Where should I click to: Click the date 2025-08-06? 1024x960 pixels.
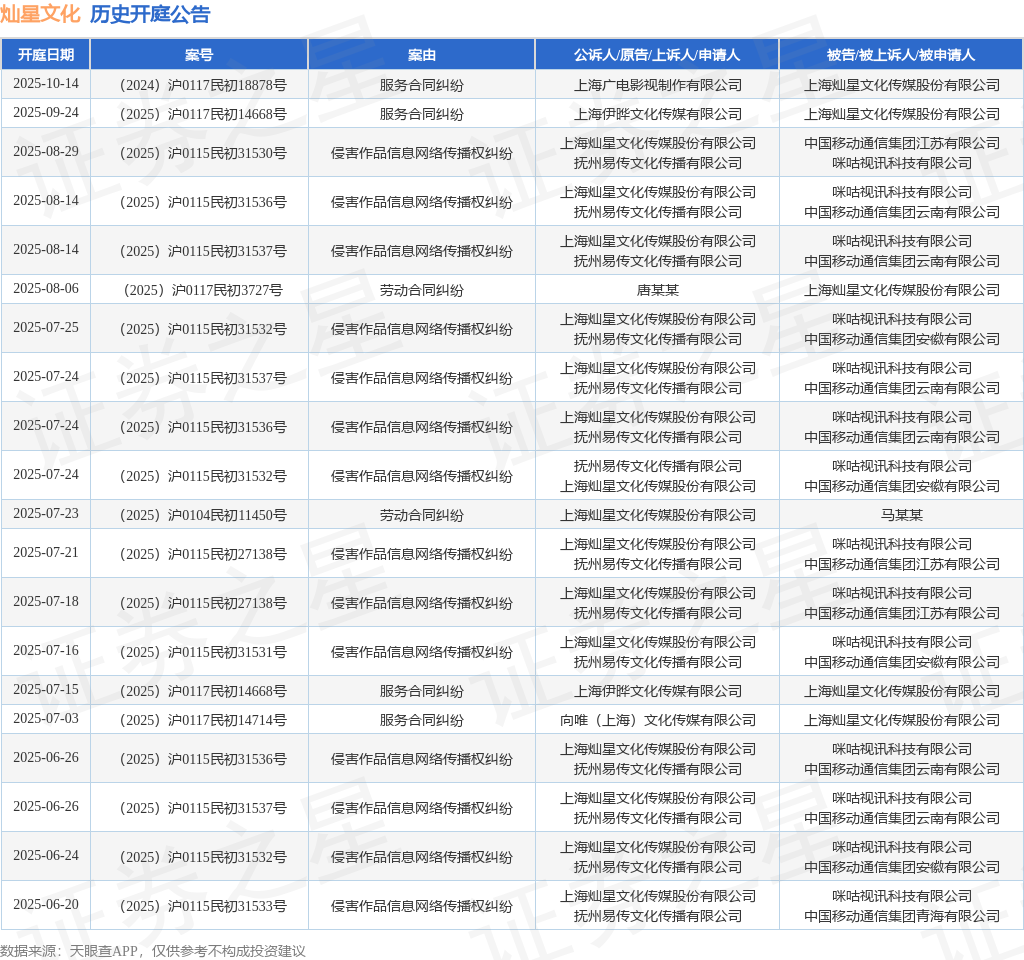46,289
